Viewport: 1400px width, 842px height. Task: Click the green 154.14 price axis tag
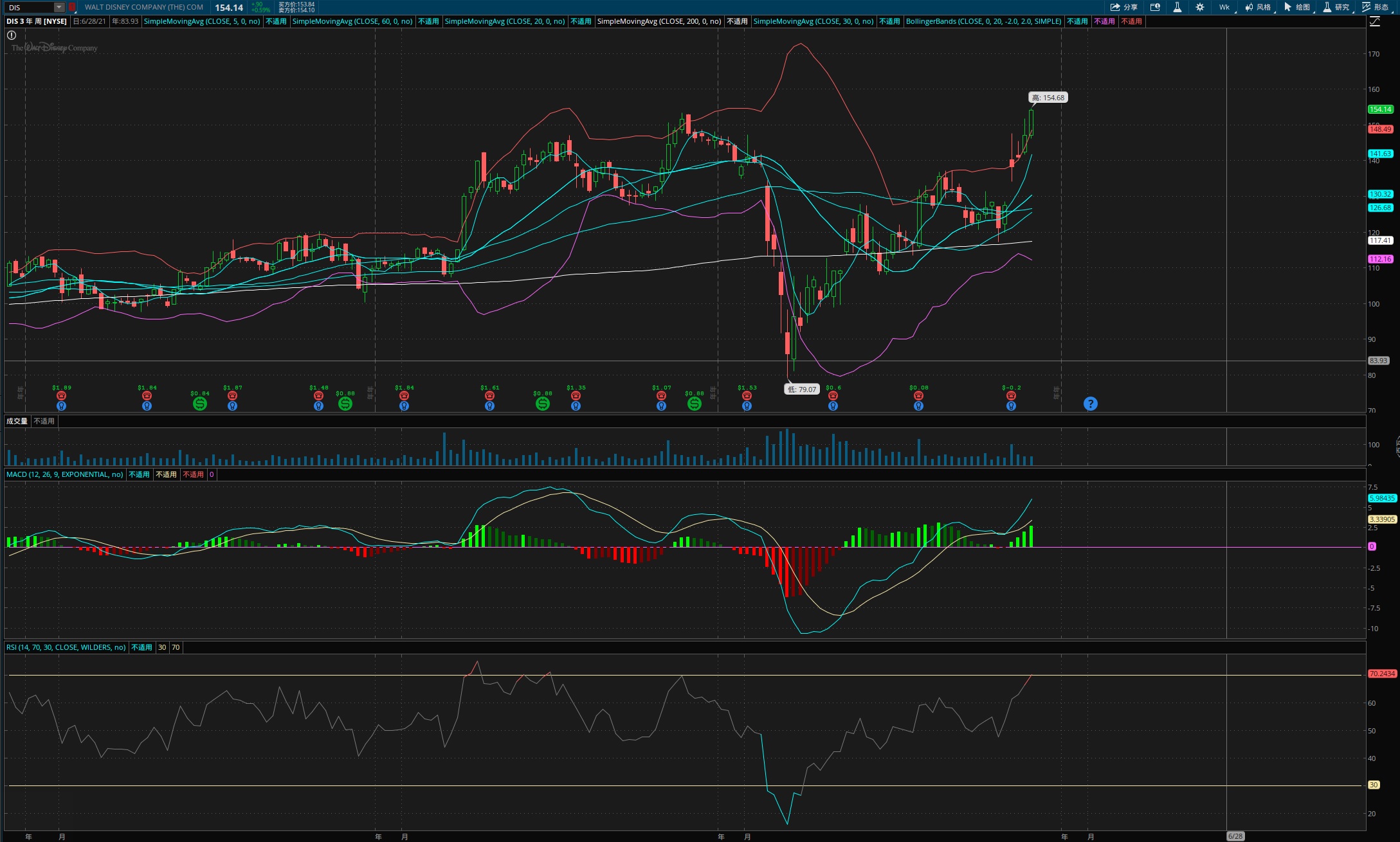click(1380, 109)
